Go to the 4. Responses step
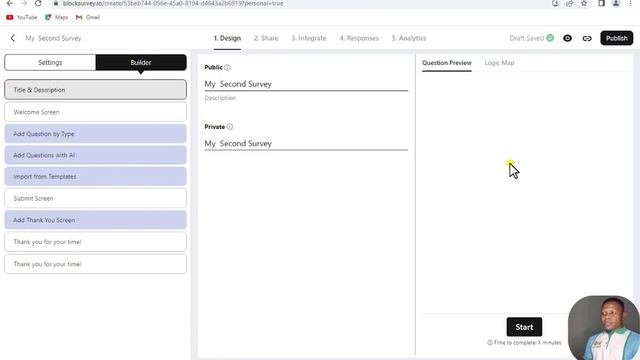The height and width of the screenshot is (360, 640). click(359, 38)
